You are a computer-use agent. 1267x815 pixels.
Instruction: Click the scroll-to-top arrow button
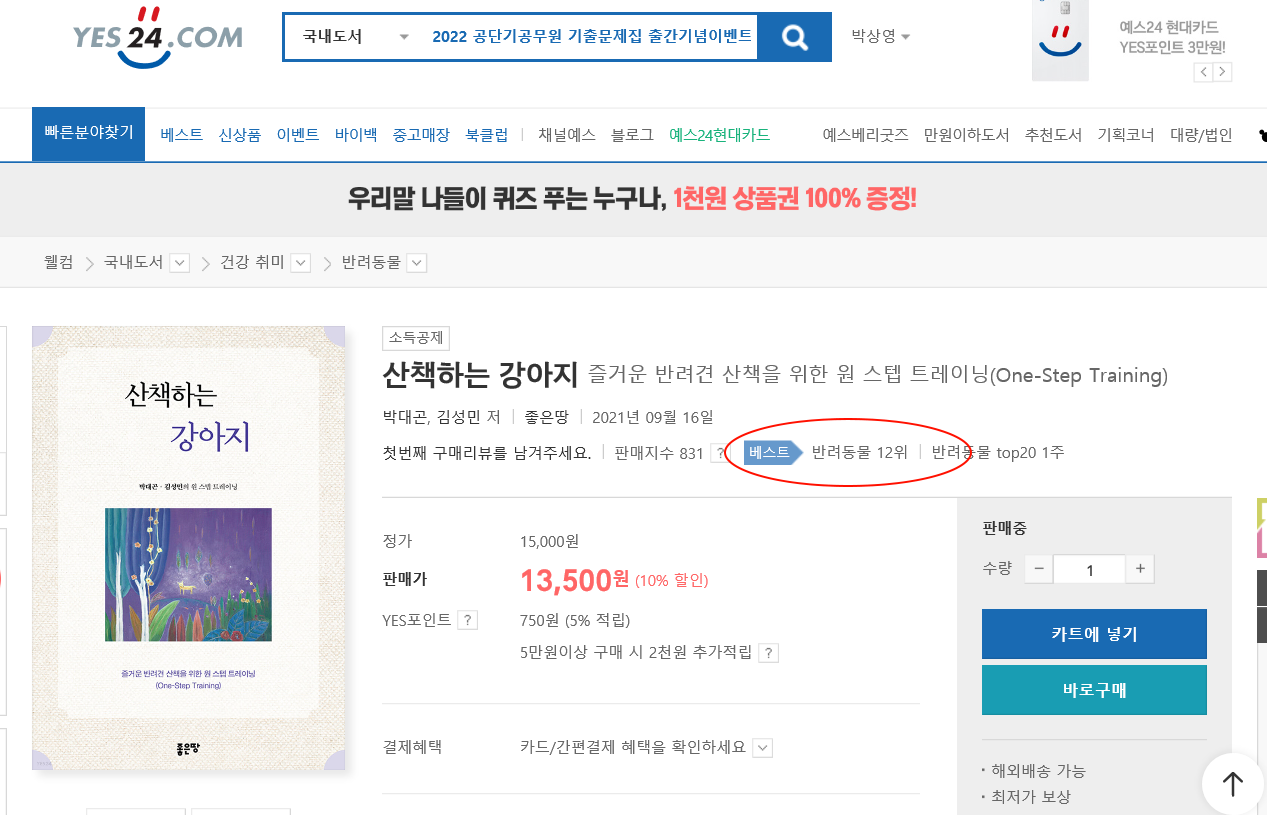click(1233, 784)
